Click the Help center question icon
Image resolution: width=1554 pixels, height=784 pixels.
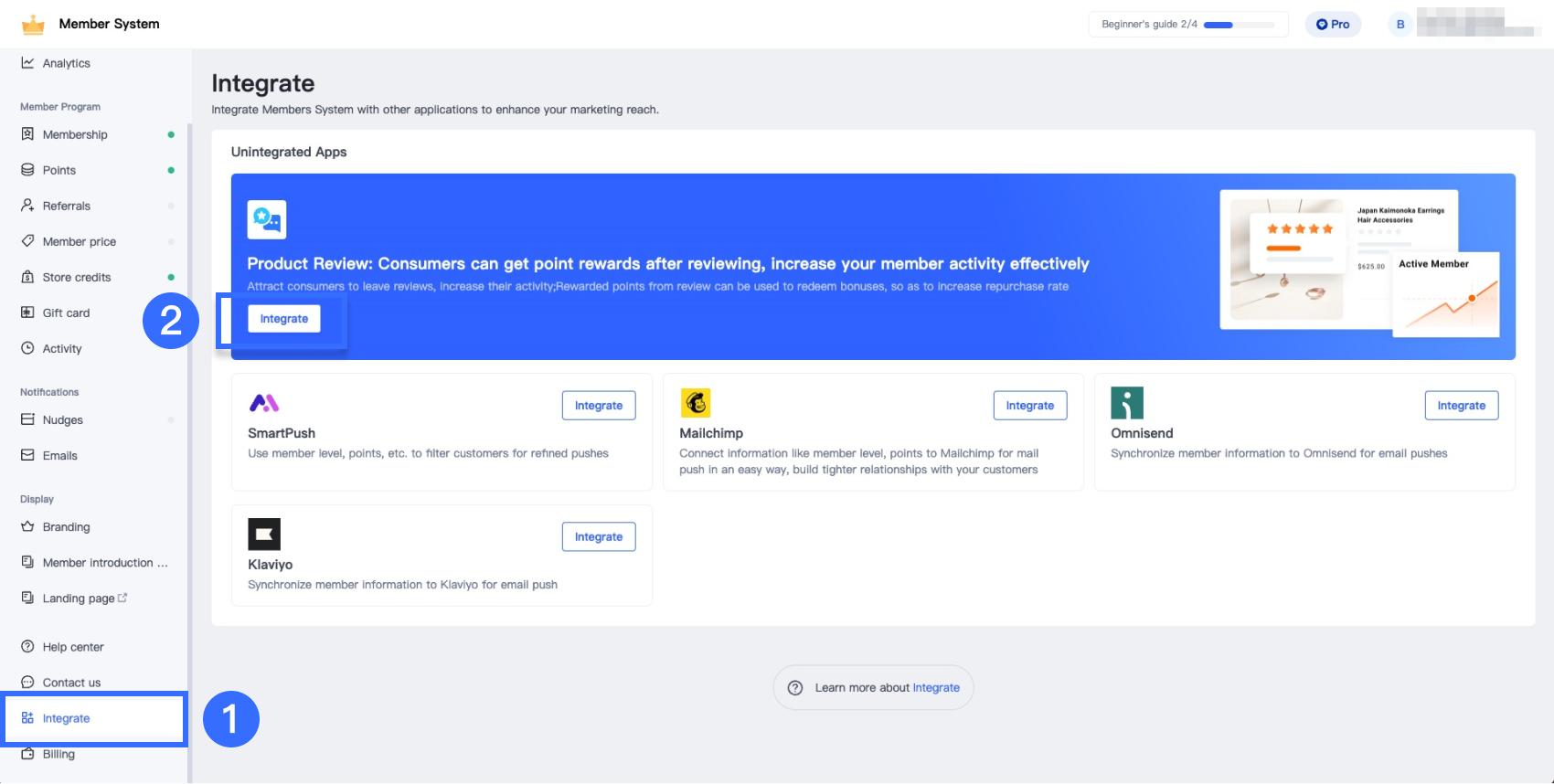tap(27, 646)
